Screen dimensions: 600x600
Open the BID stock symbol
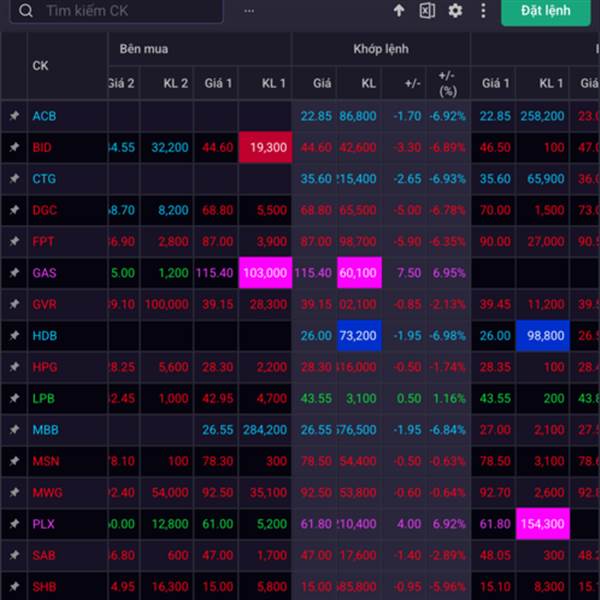click(42, 147)
